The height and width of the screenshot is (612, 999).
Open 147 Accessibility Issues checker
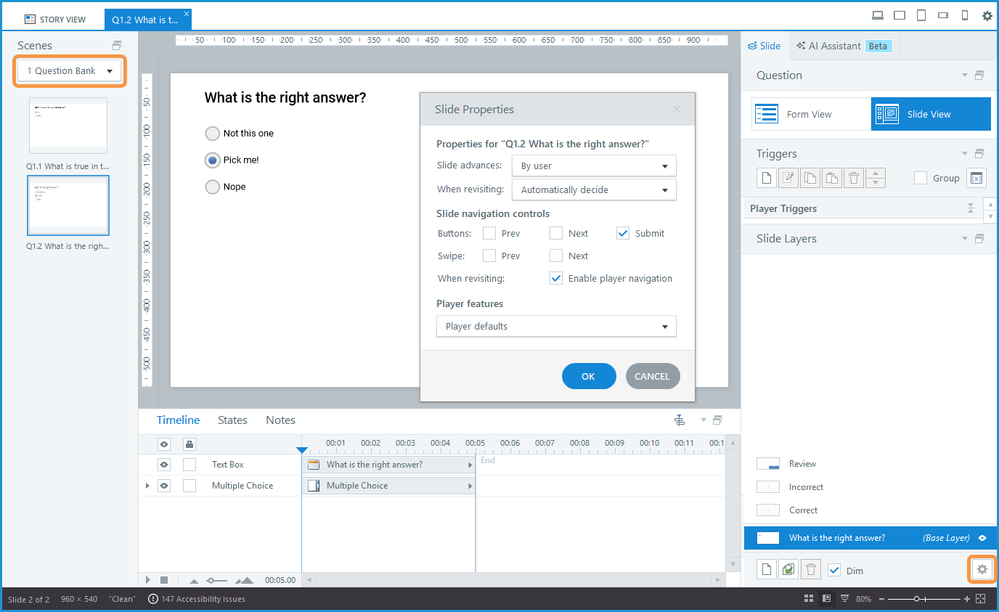point(197,599)
